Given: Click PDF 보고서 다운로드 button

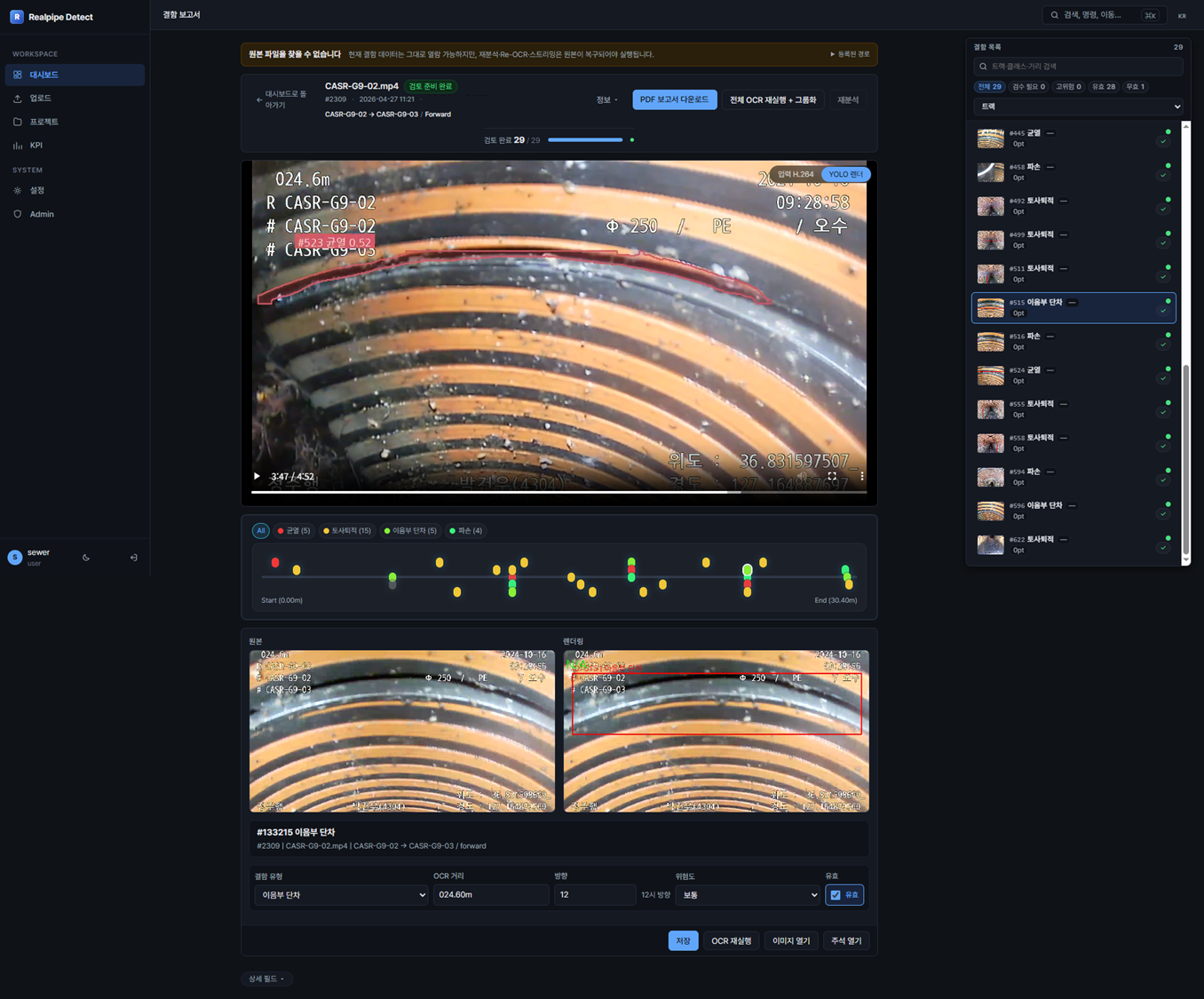Looking at the screenshot, I should [674, 99].
